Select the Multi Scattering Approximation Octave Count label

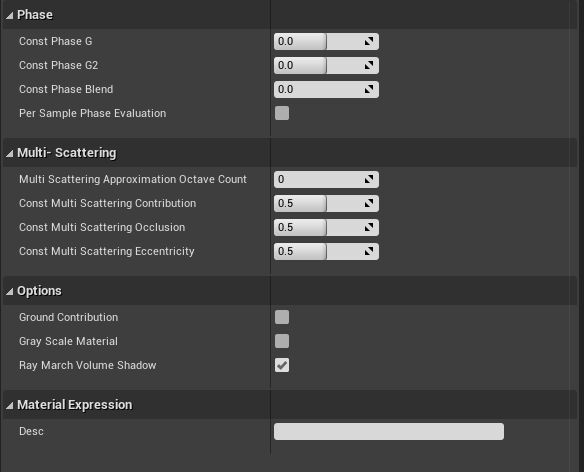pyautogui.click(x=133, y=180)
